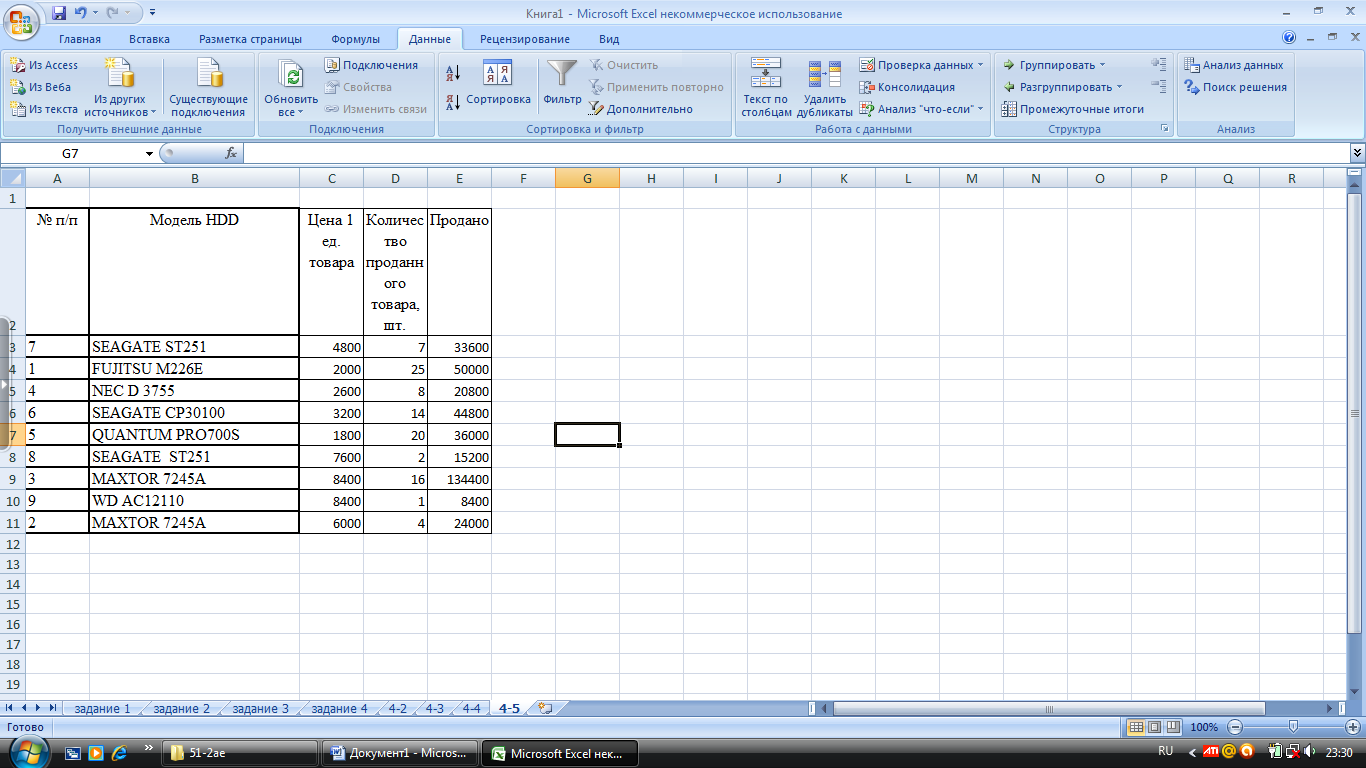
Task: Click the zoom slider handle
Action: point(1293,727)
